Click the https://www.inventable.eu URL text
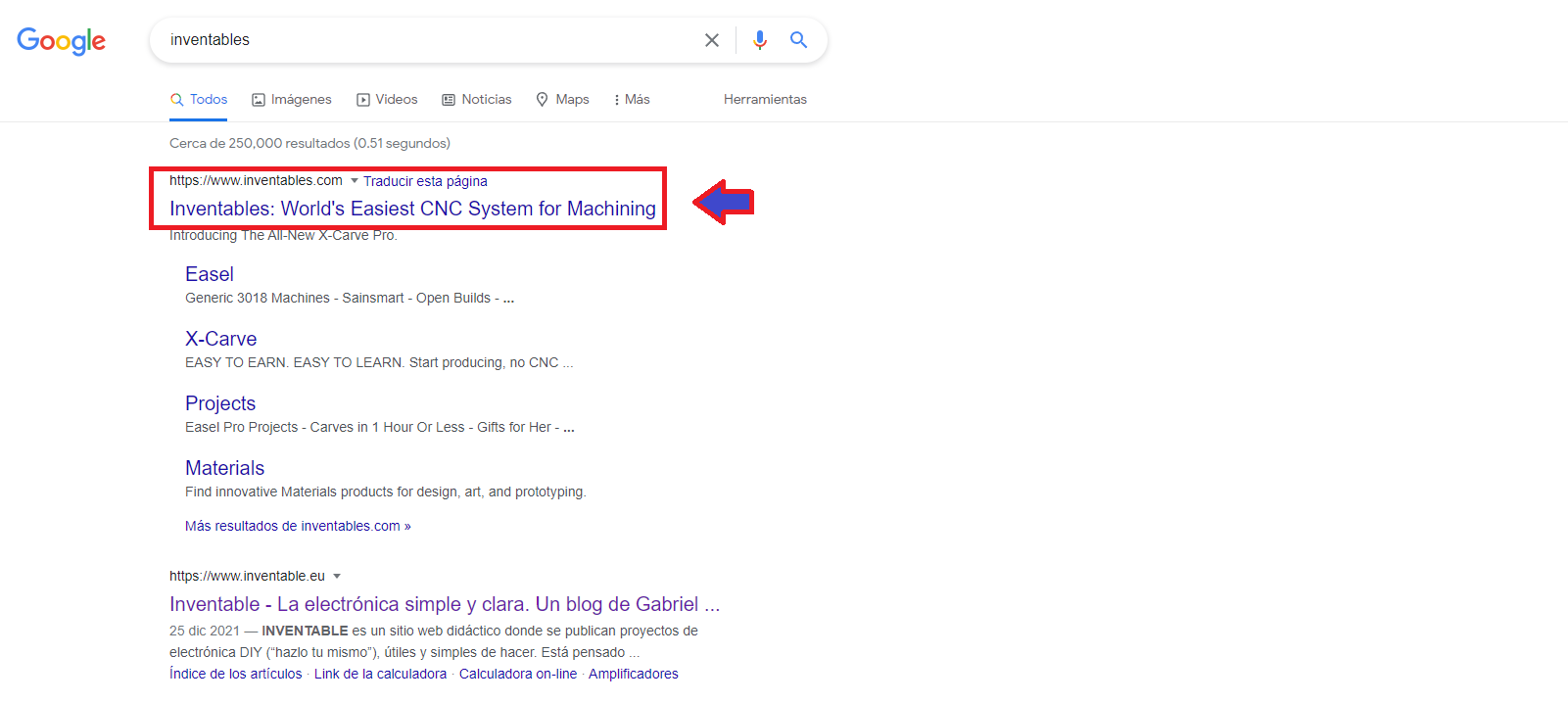 point(247,576)
